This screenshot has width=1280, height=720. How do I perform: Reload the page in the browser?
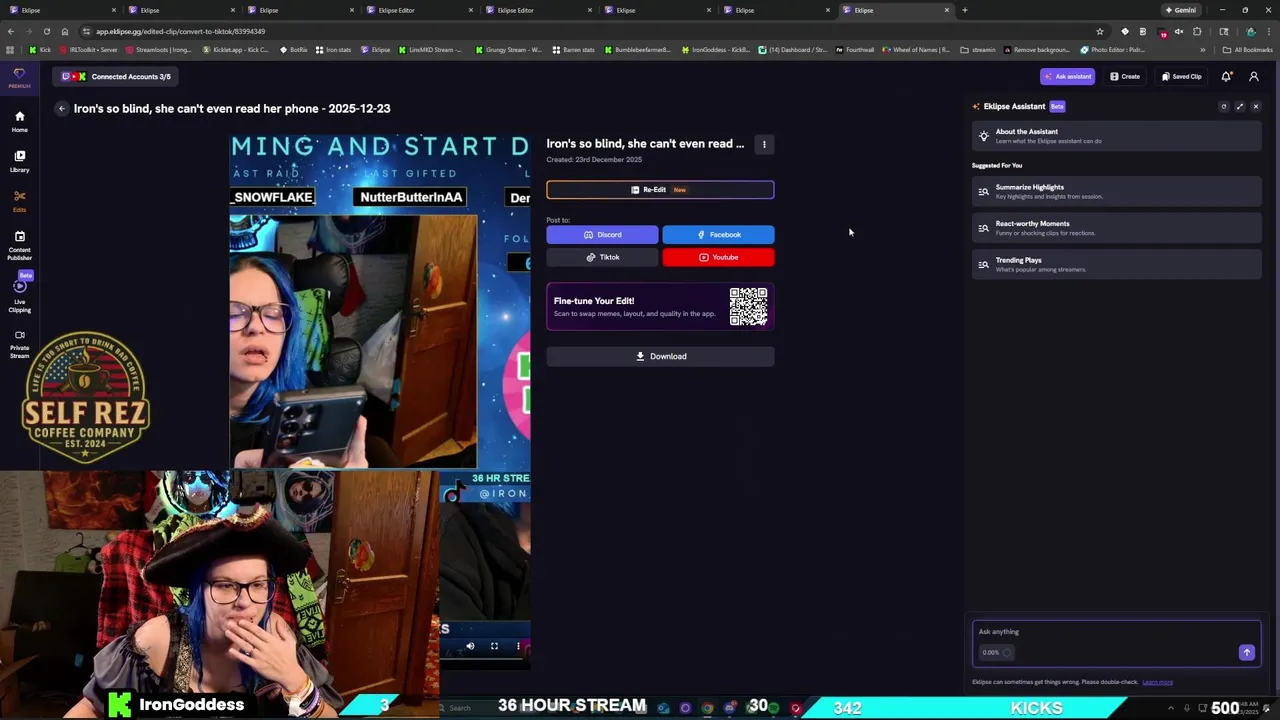(46, 31)
